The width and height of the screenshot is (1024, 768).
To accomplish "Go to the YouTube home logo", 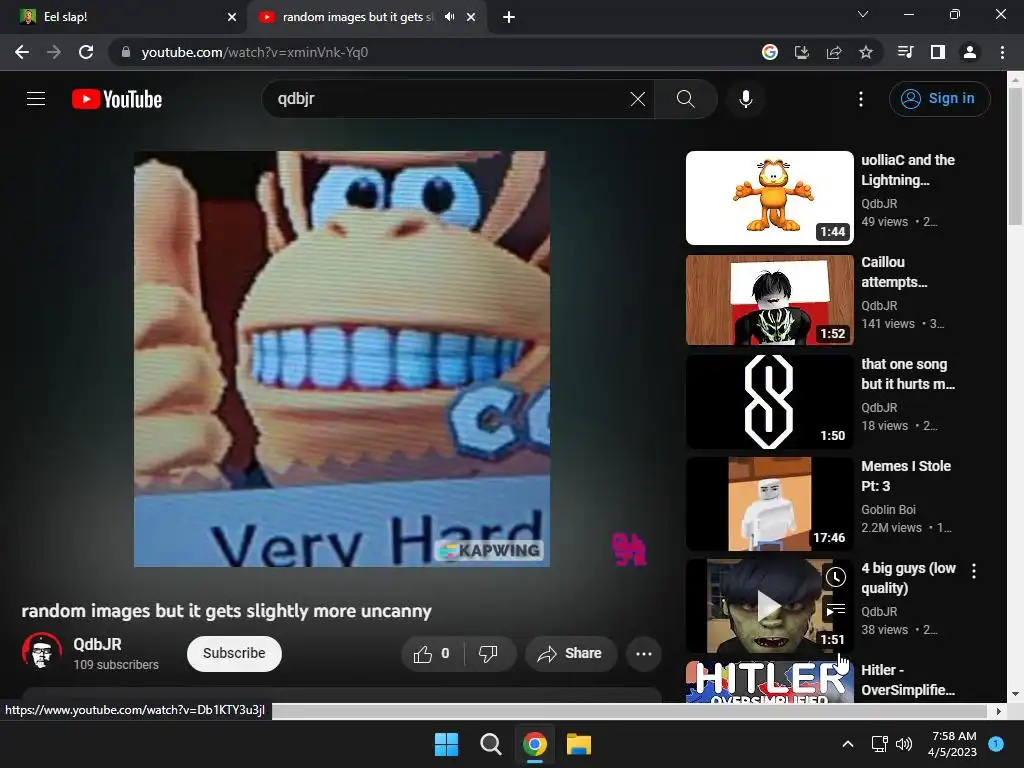I will [x=117, y=99].
